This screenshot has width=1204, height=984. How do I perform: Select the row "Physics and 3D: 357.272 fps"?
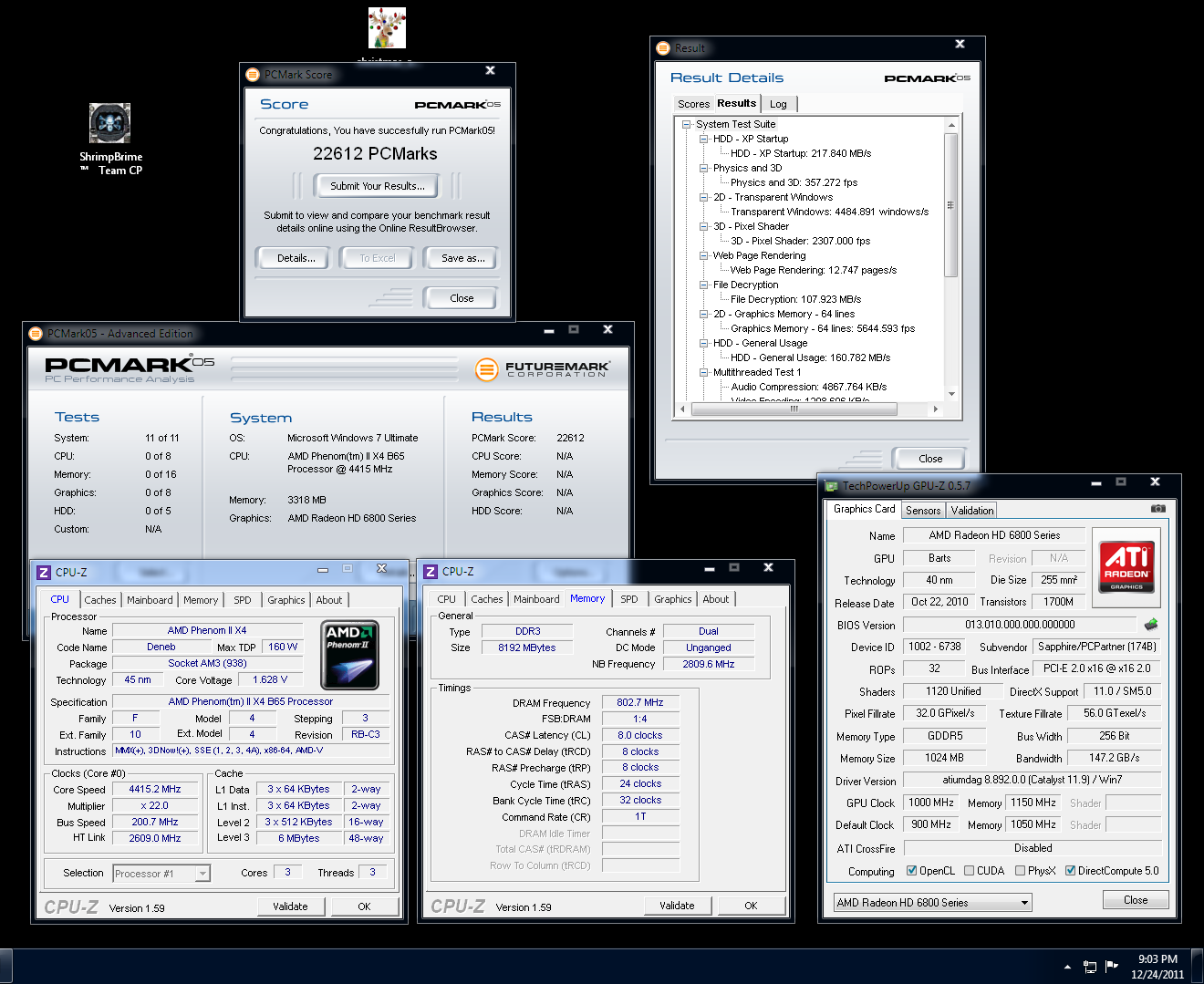(794, 182)
